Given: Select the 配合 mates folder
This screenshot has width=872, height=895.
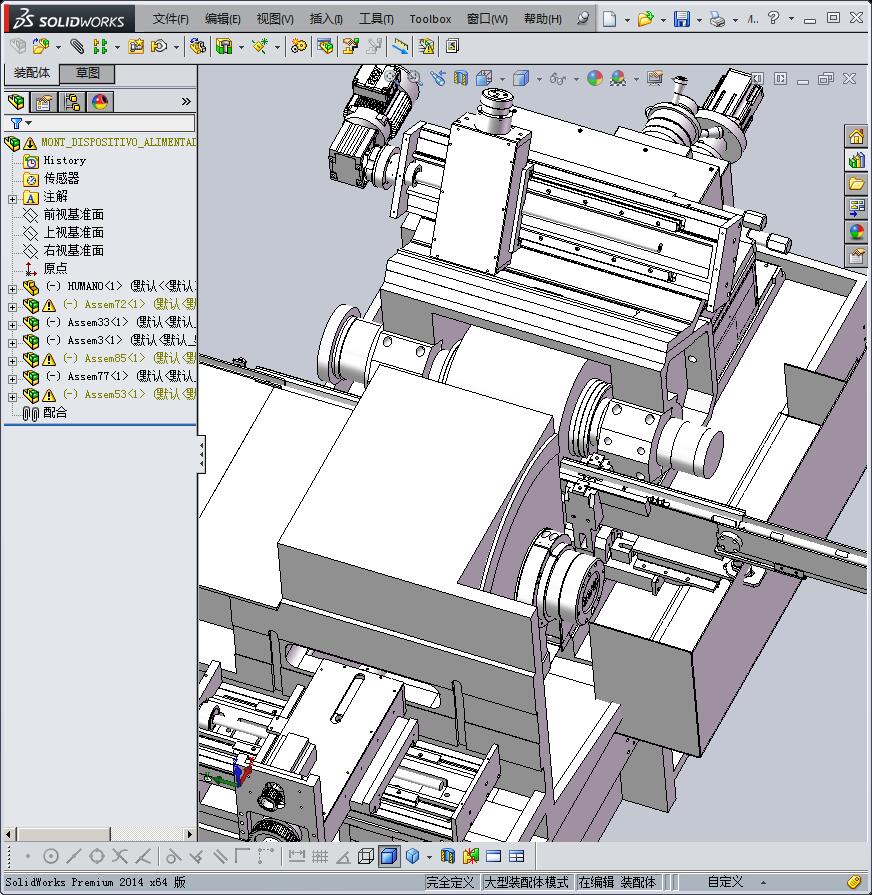Looking at the screenshot, I should point(55,413).
